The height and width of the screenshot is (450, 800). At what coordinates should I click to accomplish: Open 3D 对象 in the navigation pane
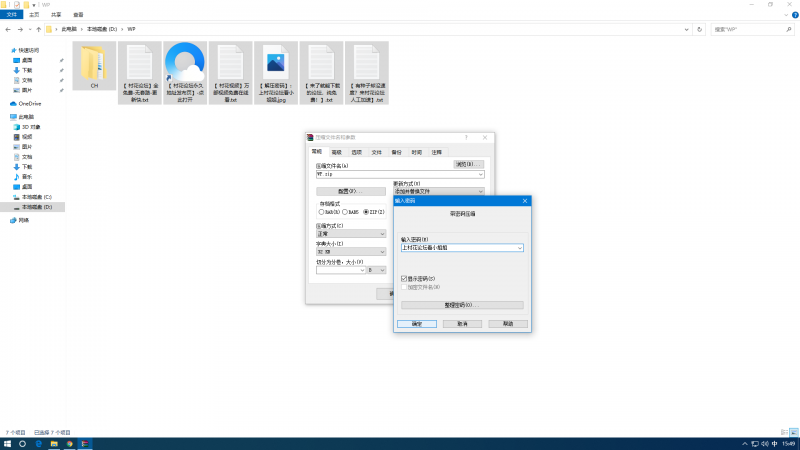pos(31,127)
